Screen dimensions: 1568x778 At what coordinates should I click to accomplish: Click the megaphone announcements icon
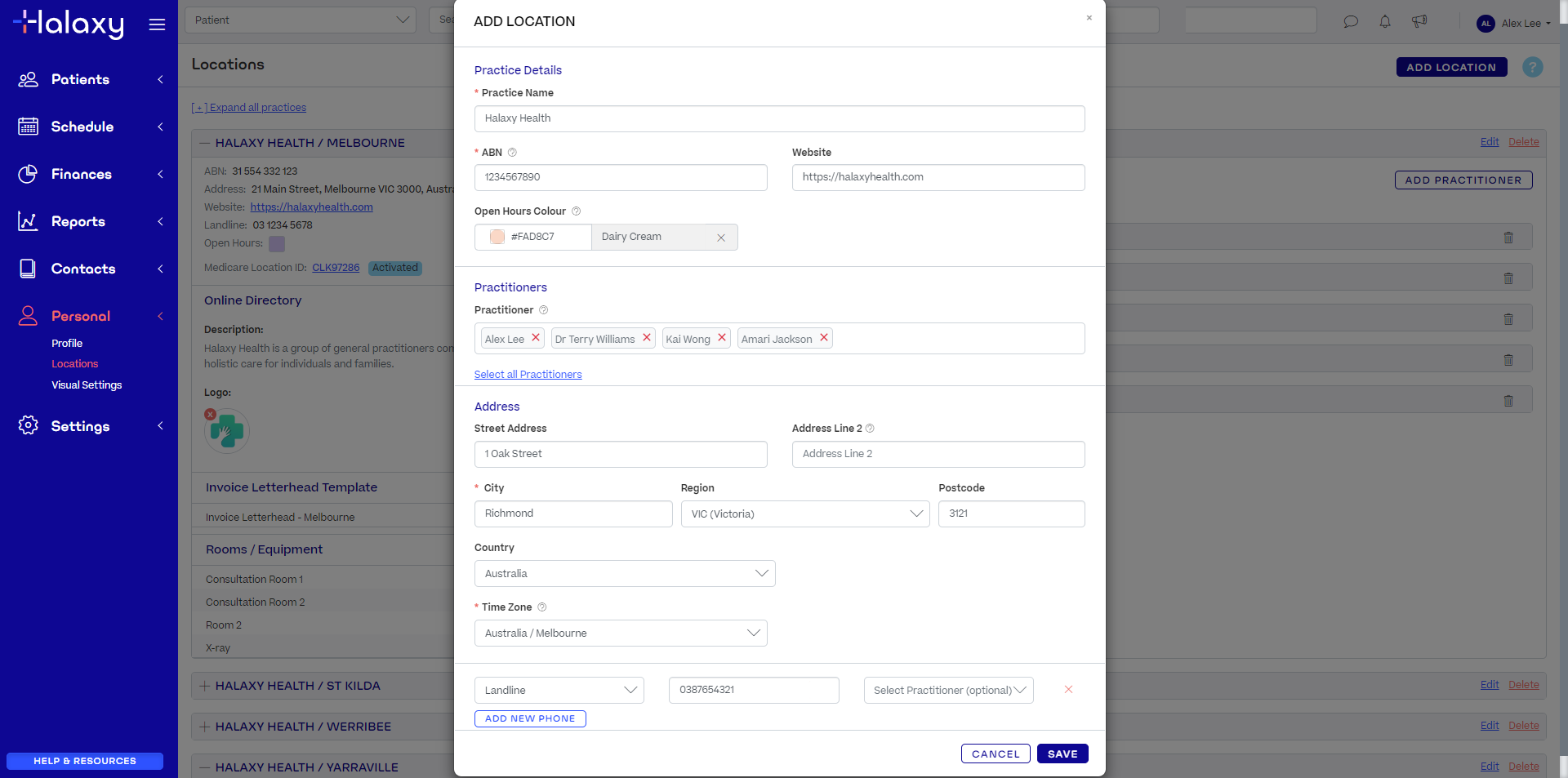1419,22
